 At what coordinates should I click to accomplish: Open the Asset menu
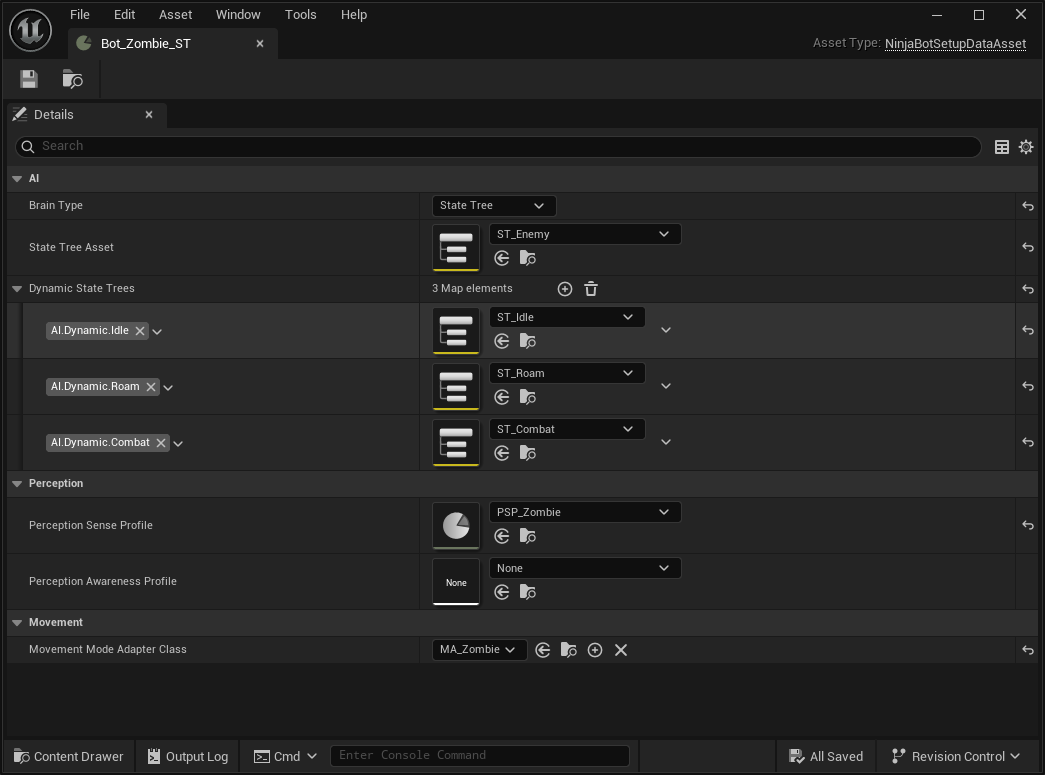(x=175, y=14)
